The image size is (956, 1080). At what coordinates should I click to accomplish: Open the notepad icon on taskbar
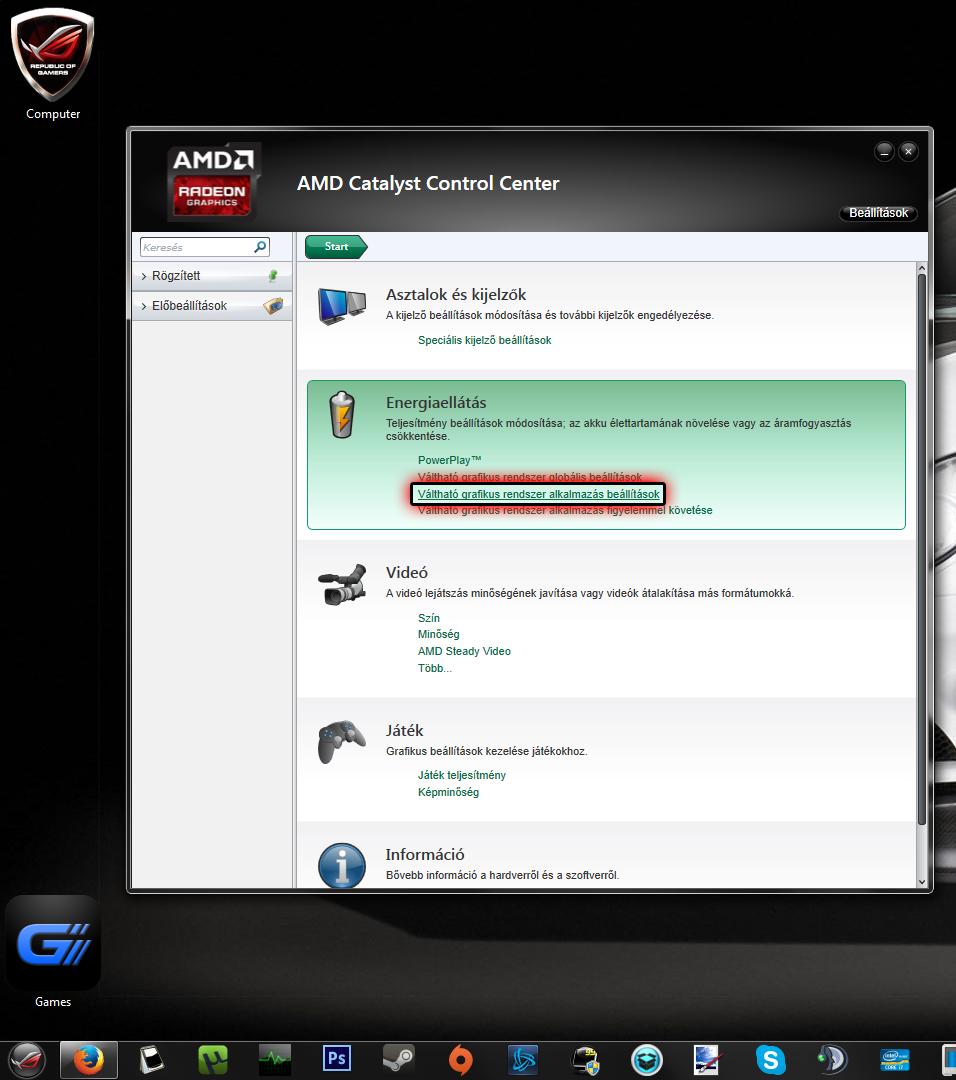point(151,1059)
